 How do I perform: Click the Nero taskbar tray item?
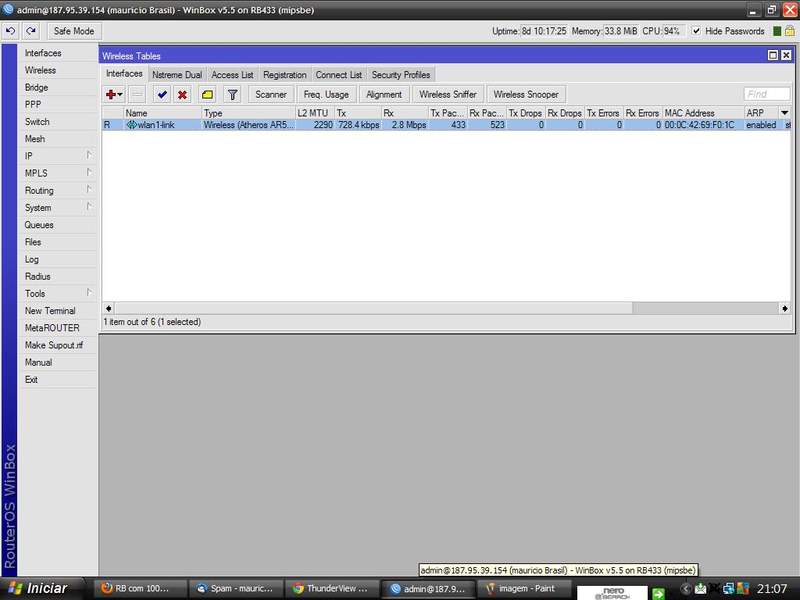612,592
